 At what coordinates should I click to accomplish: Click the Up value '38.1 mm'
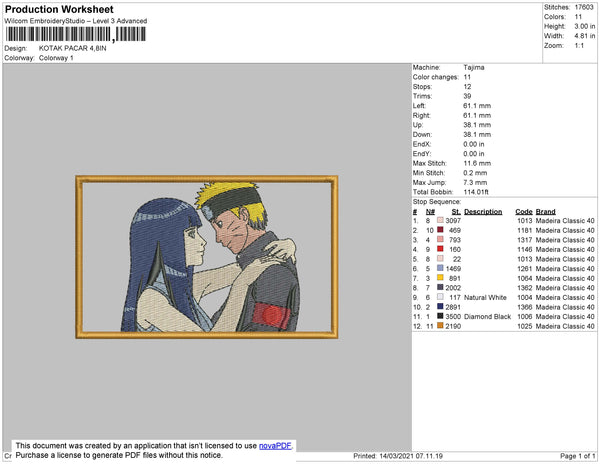pos(477,125)
